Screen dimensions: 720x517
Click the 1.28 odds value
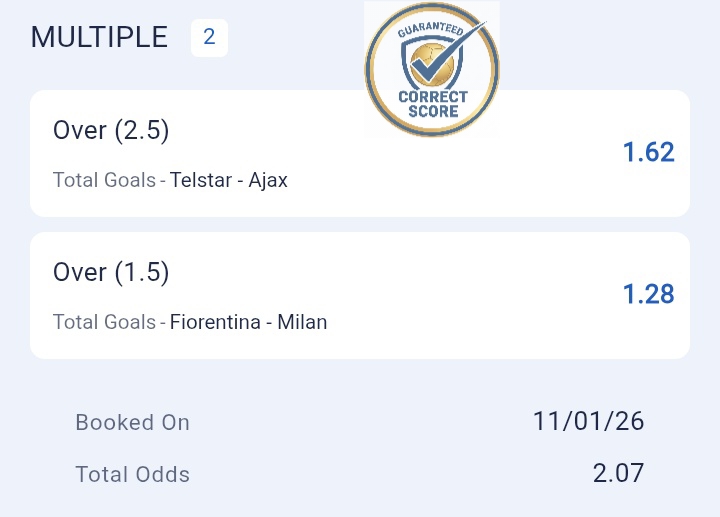(648, 294)
